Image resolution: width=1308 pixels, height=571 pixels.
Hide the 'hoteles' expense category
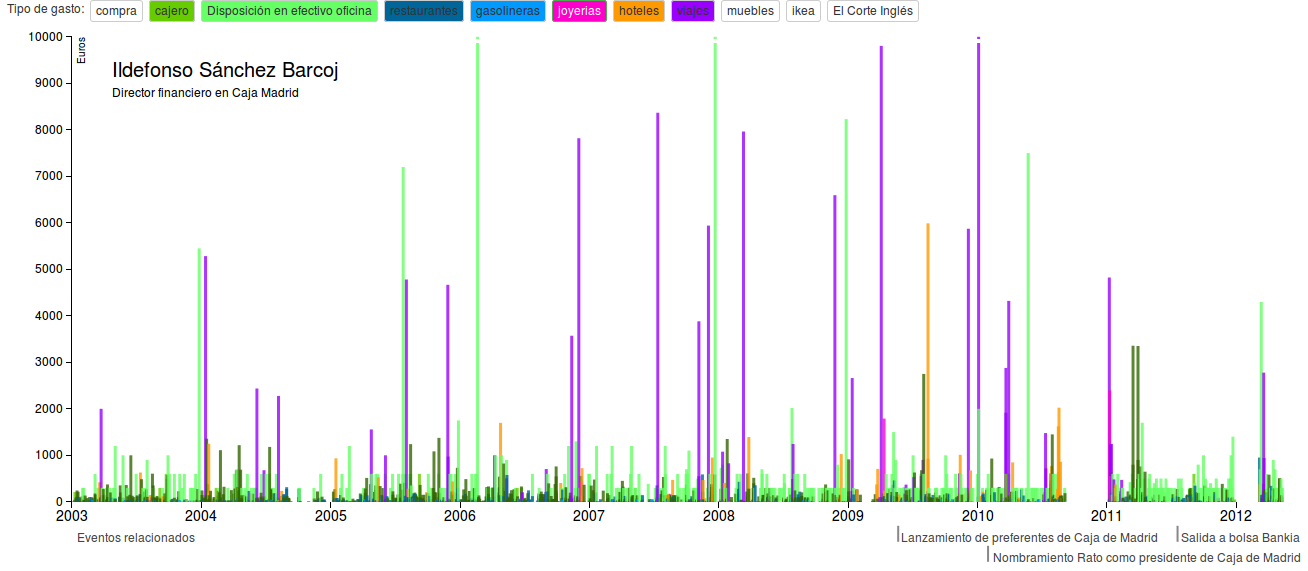638,11
